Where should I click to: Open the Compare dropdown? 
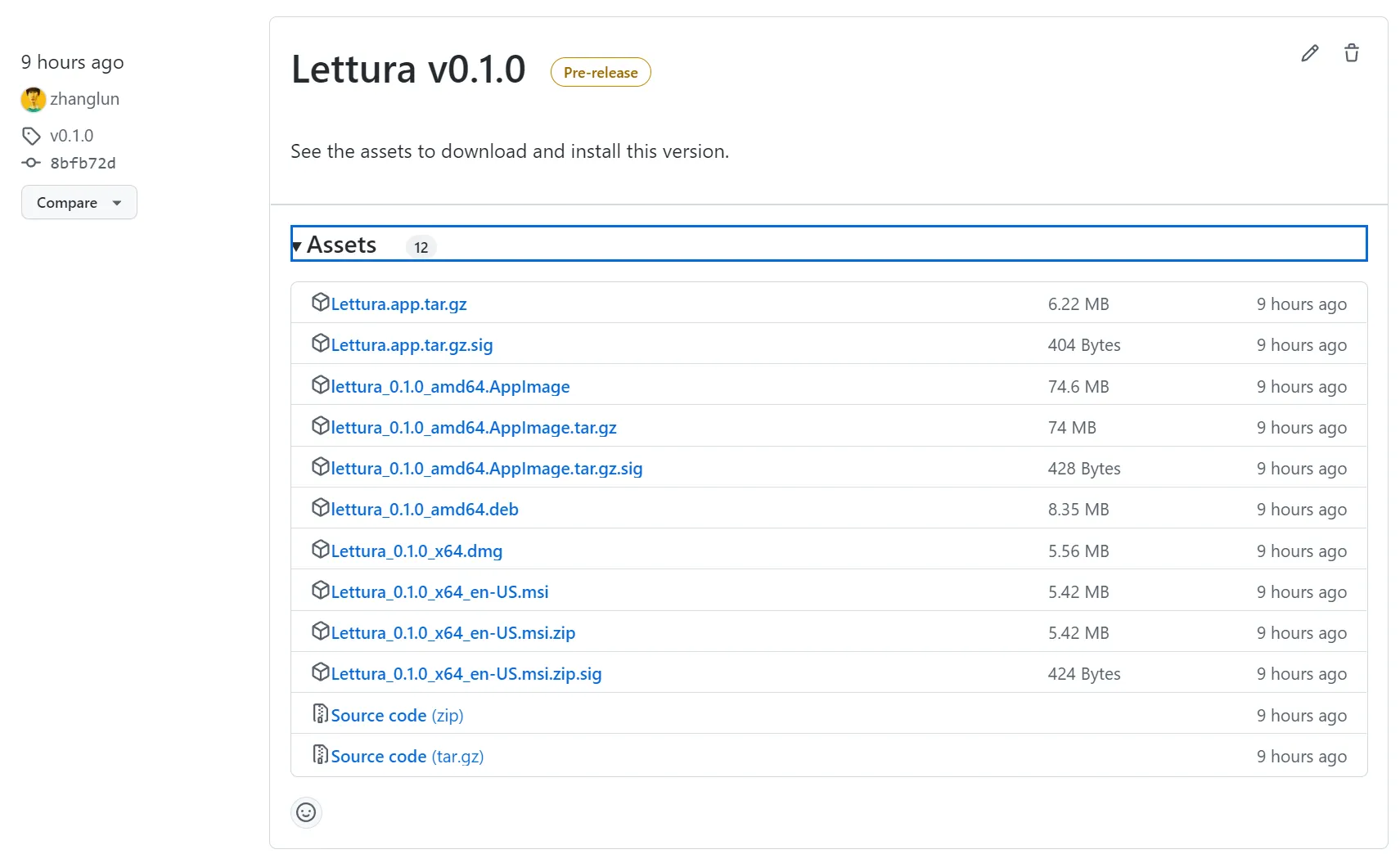coord(79,203)
